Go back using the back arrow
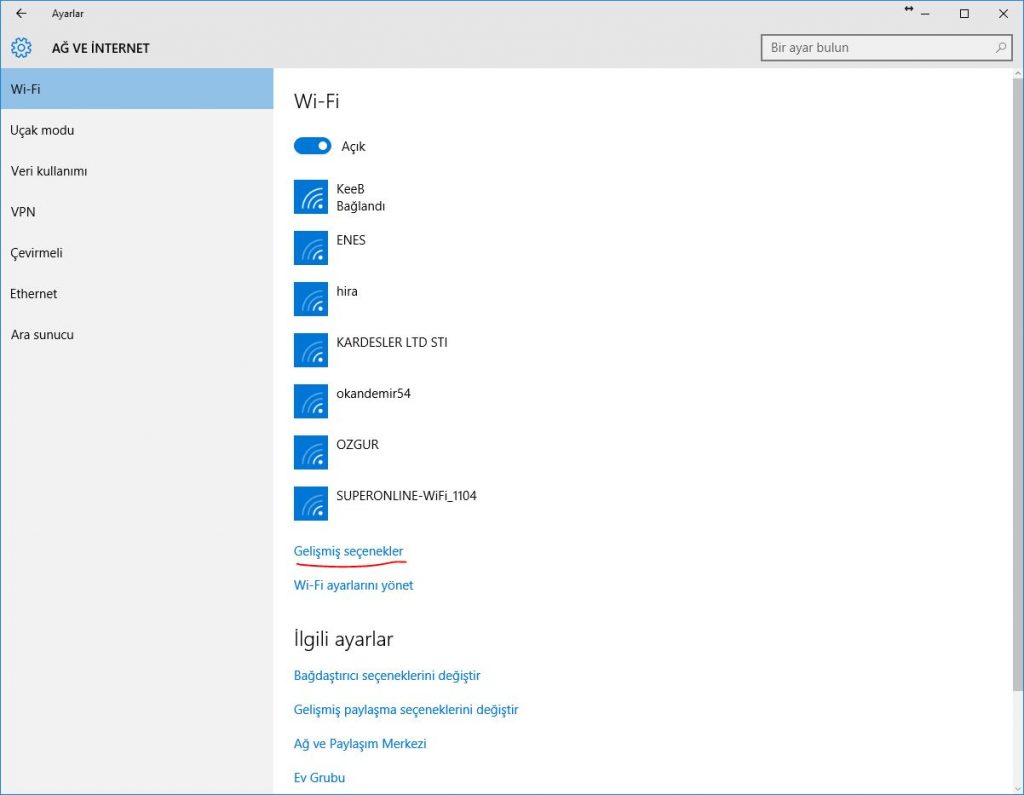1024x795 pixels. pyautogui.click(x=21, y=13)
